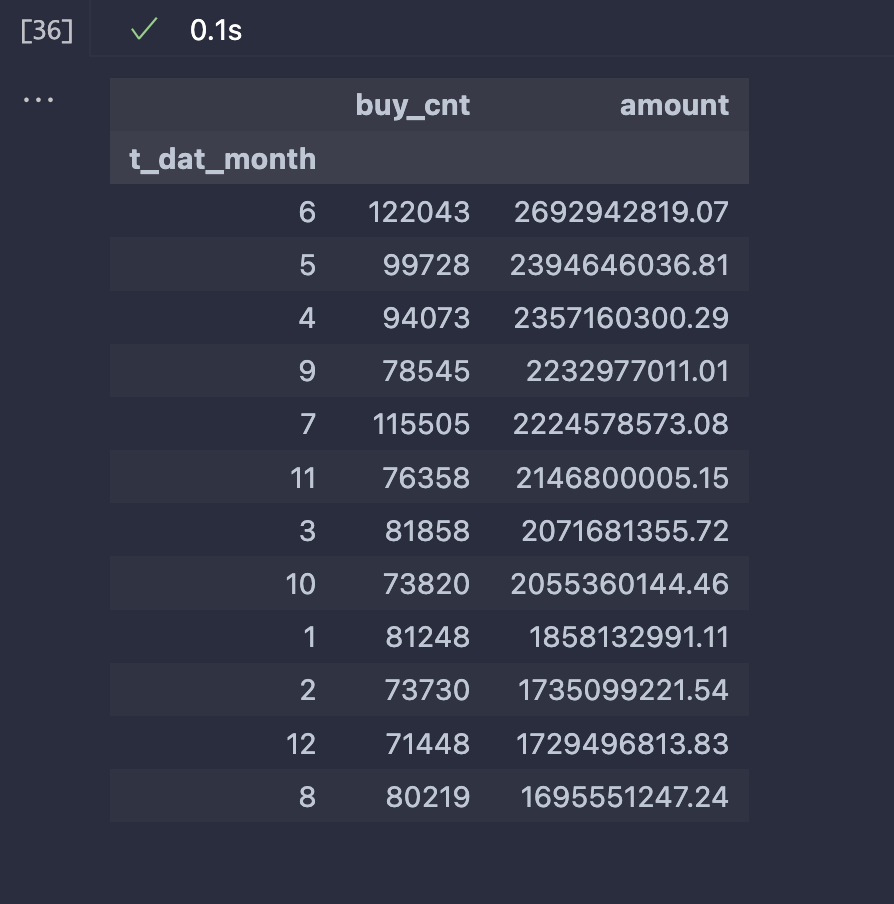
Task: Click cell execution count [36]
Action: (47, 31)
